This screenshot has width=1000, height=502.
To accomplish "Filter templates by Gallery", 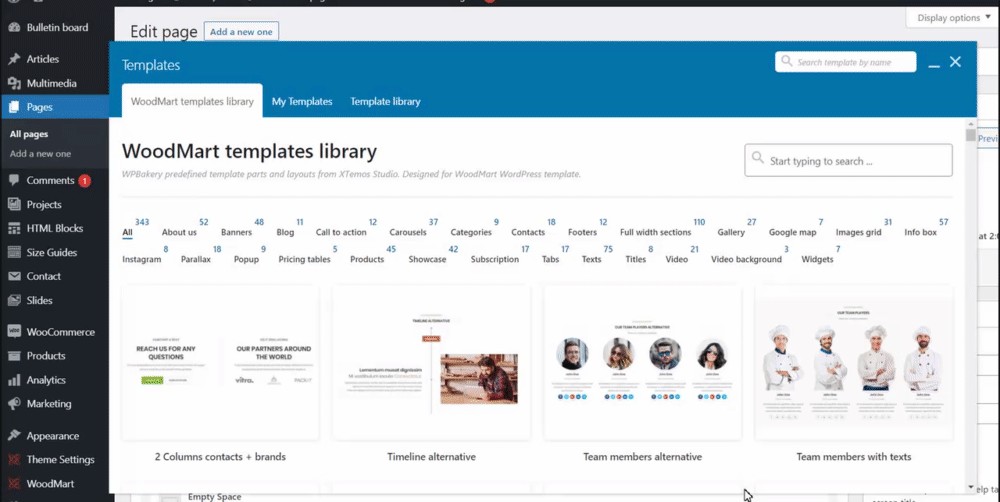I will [731, 233].
